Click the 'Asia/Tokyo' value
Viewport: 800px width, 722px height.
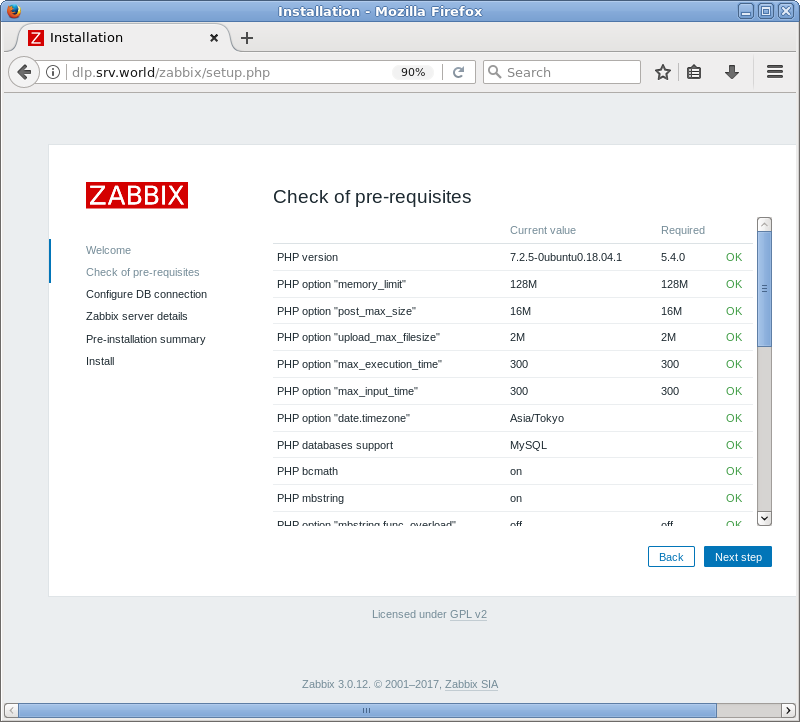tap(537, 418)
